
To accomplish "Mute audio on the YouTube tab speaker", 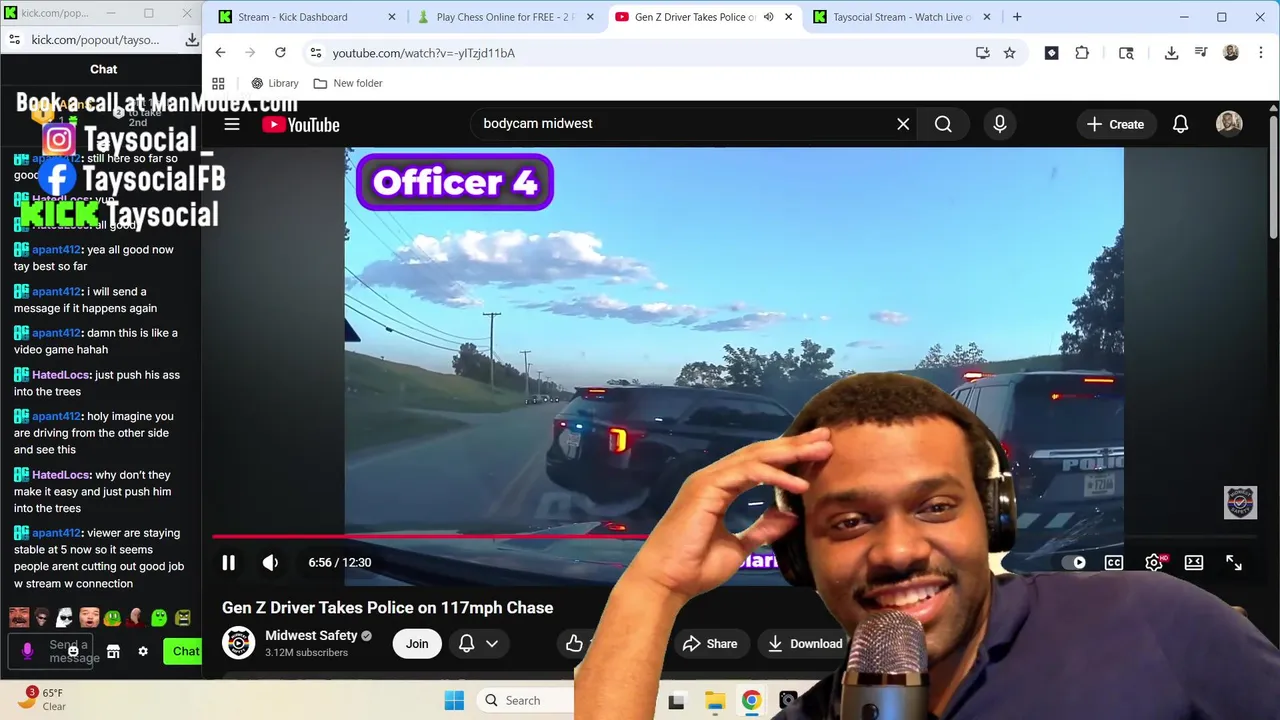I will 768,17.
